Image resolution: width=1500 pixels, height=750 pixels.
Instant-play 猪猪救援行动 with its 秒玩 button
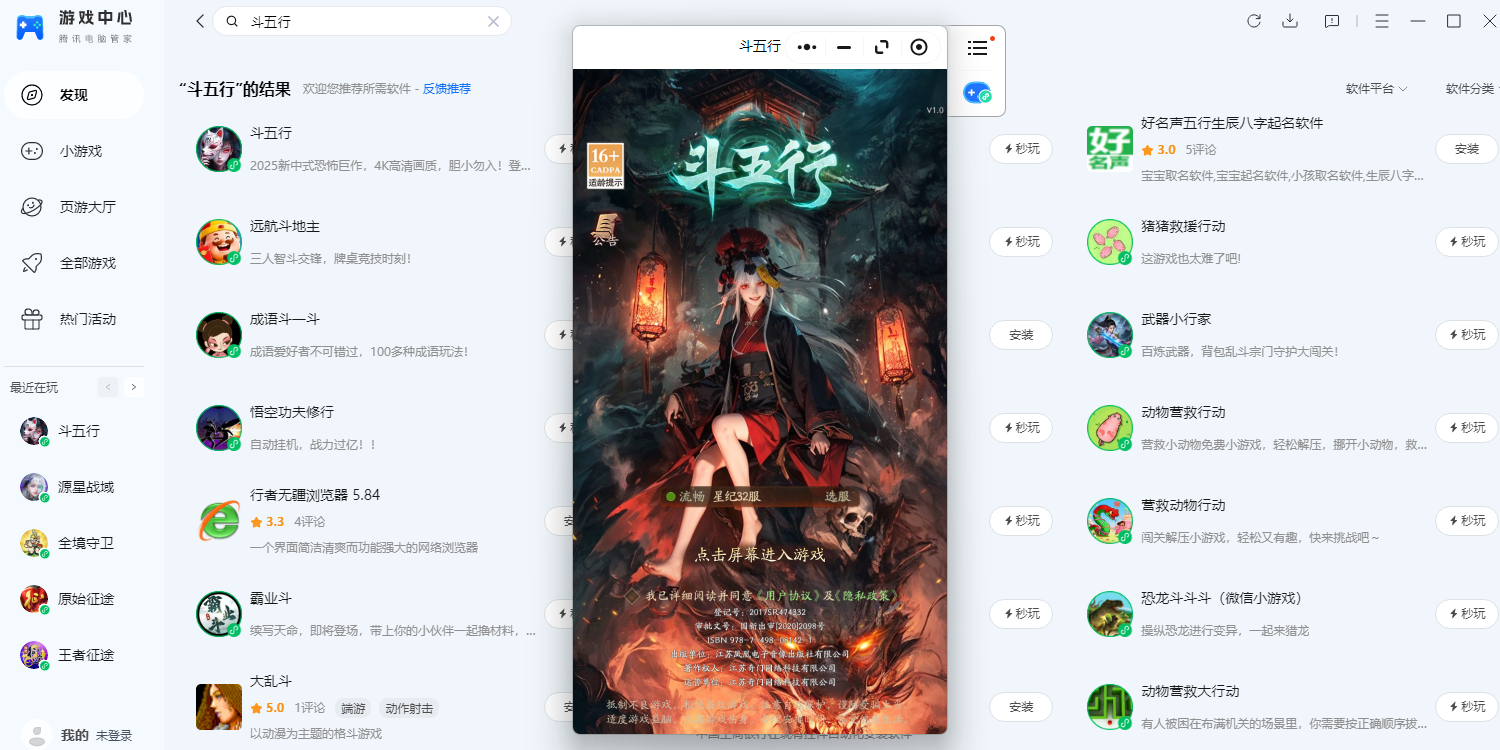[1467, 242]
